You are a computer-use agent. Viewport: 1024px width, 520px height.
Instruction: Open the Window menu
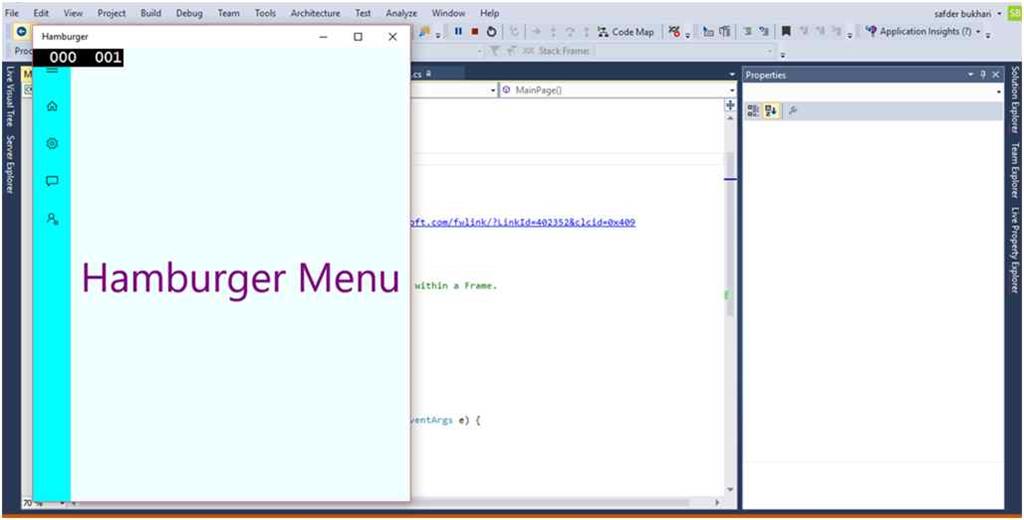click(449, 13)
